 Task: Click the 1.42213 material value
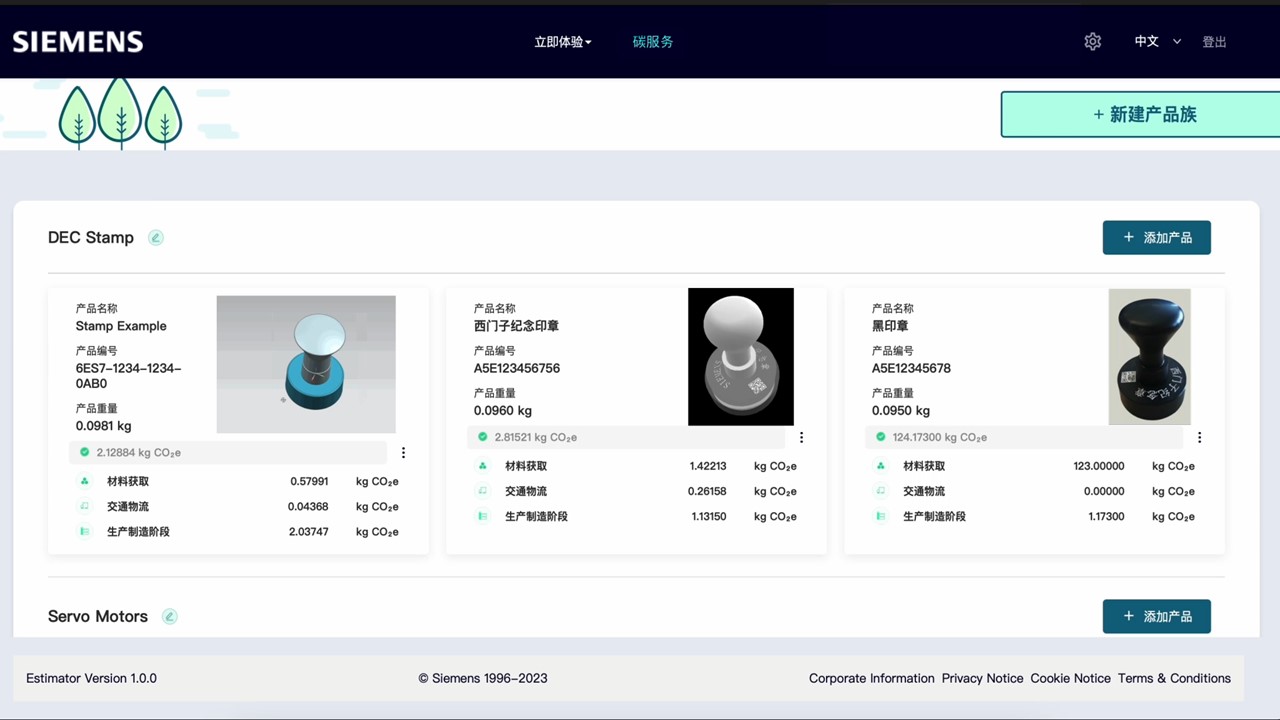pos(708,466)
